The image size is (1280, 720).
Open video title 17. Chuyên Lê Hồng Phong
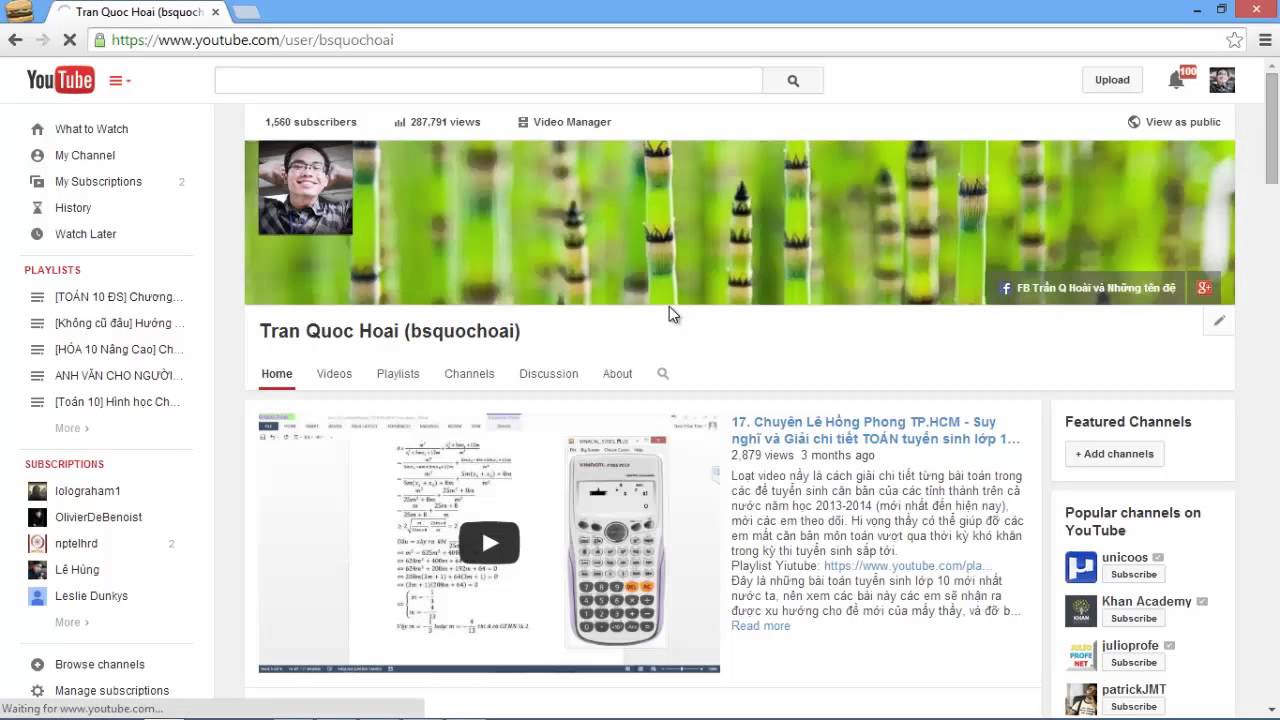click(876, 430)
